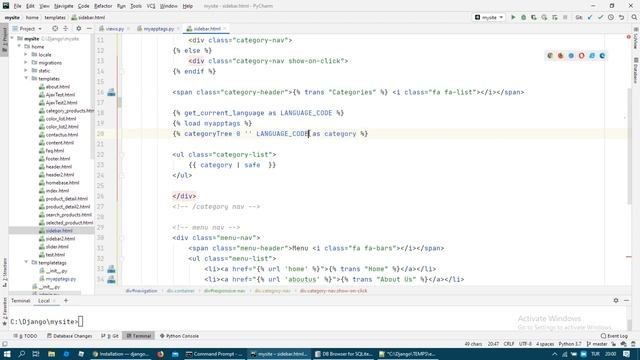This screenshot has height=360, width=640.
Task: Preview in Opera browser icon
Action: 581,56
